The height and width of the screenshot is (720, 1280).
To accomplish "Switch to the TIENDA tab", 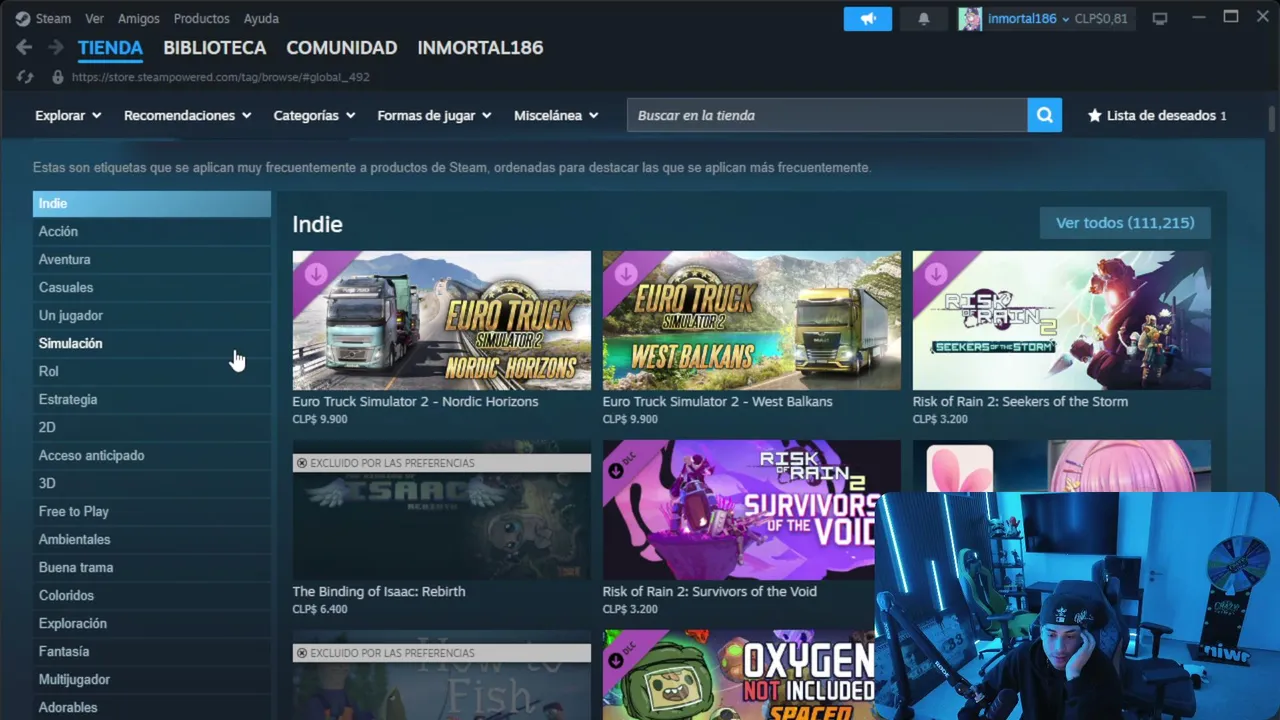I will 110,48.
